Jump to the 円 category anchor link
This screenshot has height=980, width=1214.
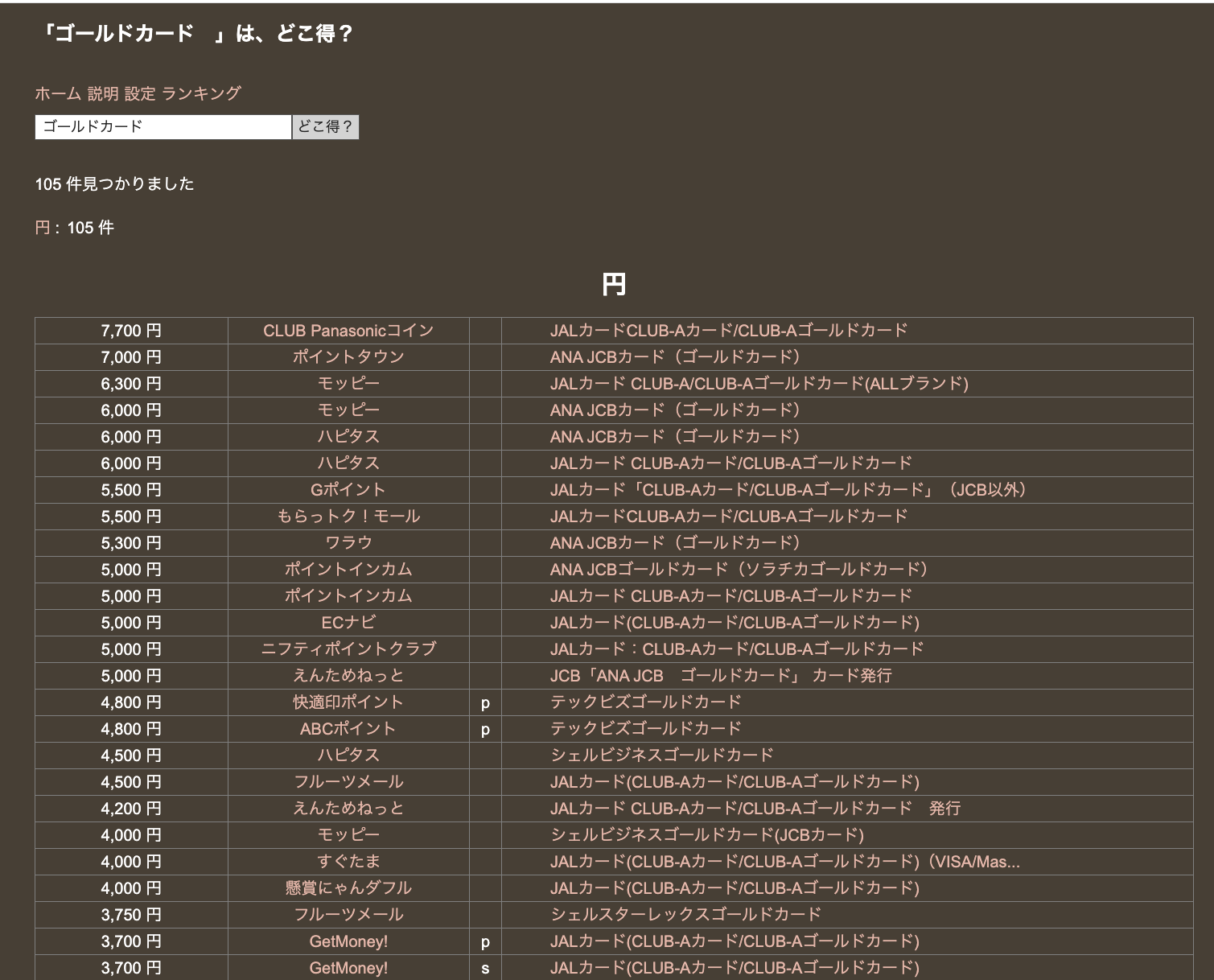click(42, 228)
